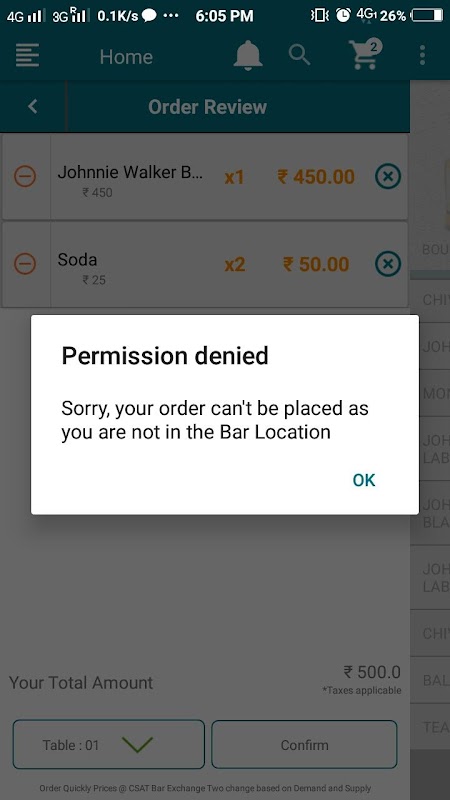Open the search magnifier icon
The width and height of the screenshot is (450, 800).
pos(299,55)
